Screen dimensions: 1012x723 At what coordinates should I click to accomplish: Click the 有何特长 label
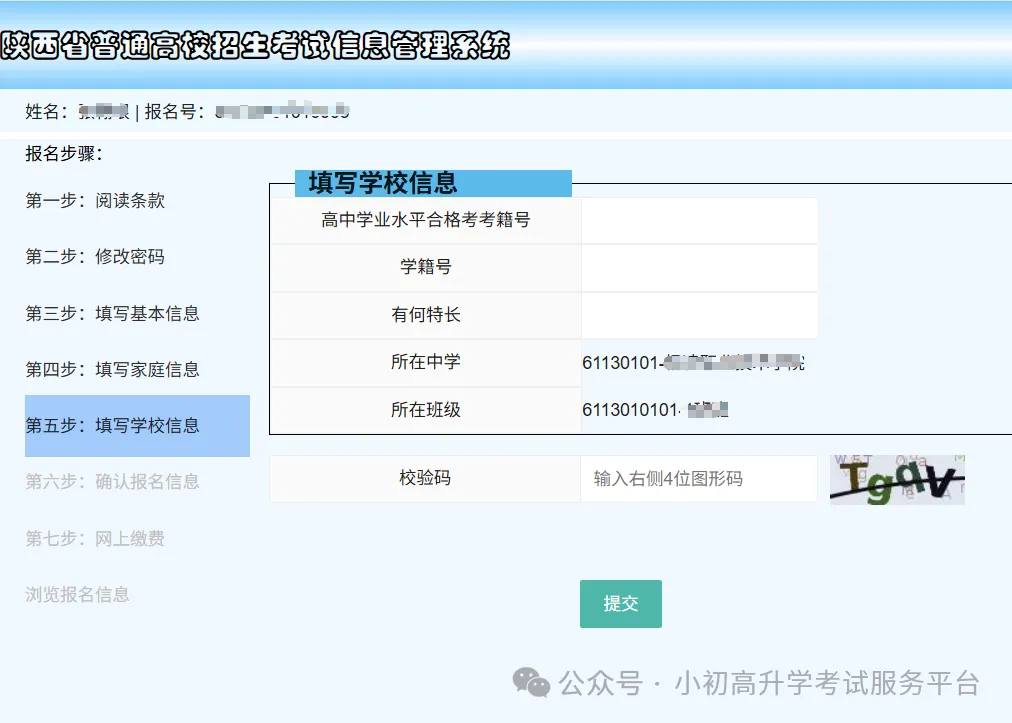pyautogui.click(x=426, y=315)
